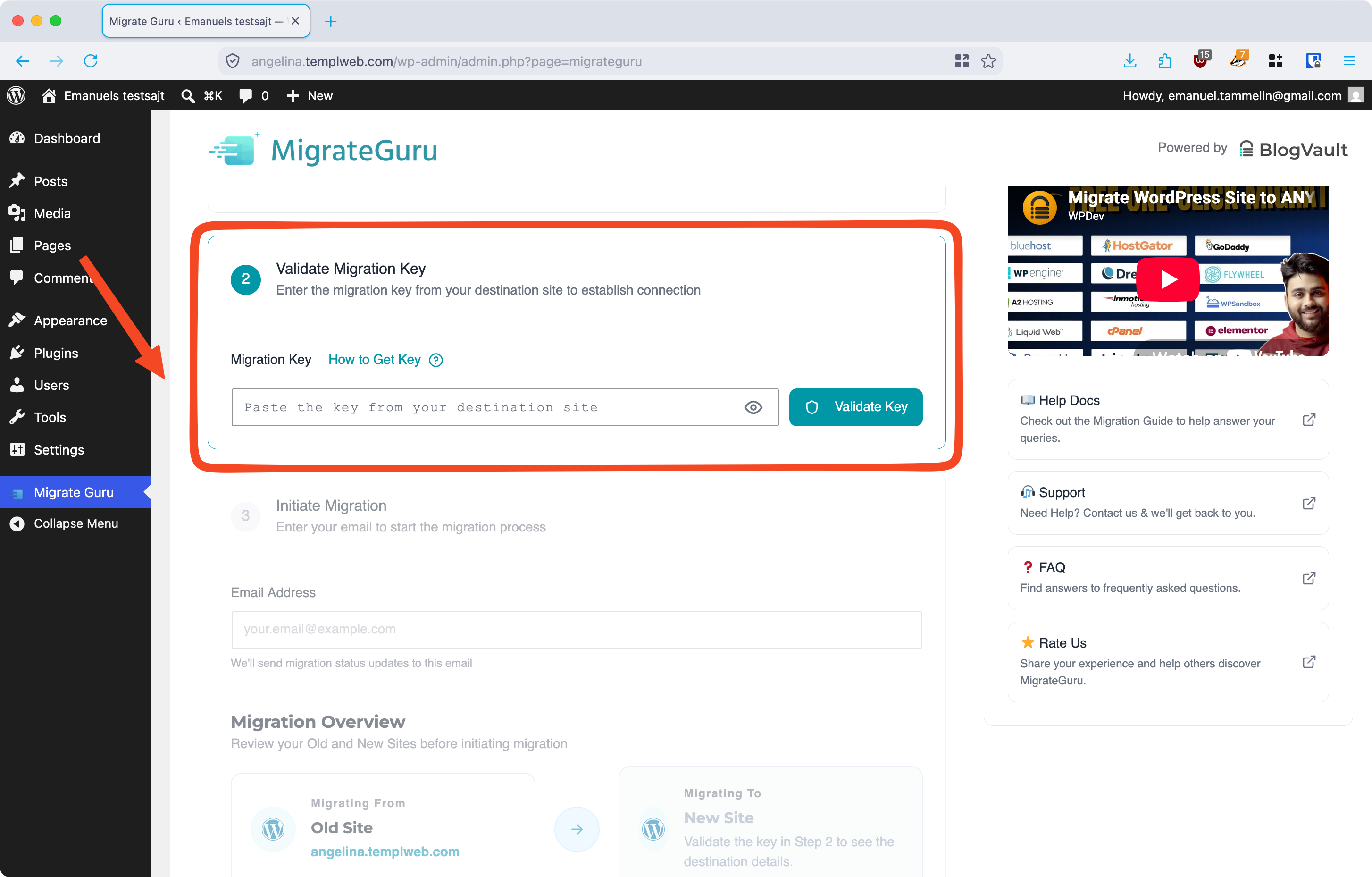Image resolution: width=1372 pixels, height=877 pixels.
Task: Reload the page with the refresh icon
Action: (91, 61)
